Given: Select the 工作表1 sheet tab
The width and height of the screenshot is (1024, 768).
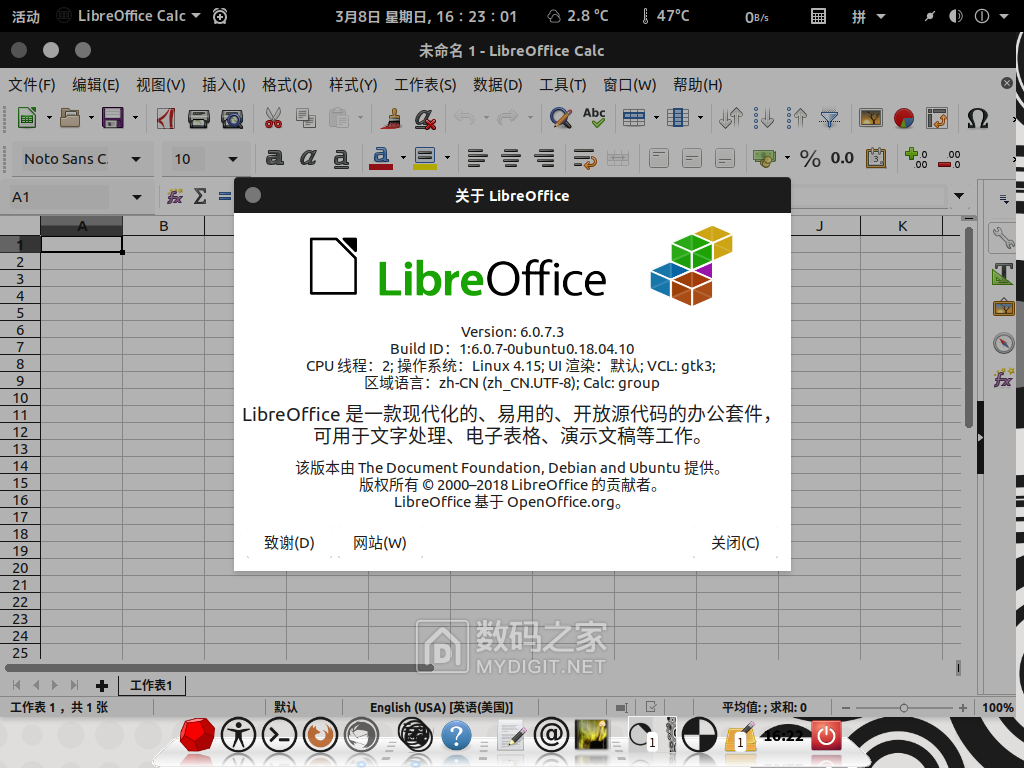Looking at the screenshot, I should [x=152, y=685].
